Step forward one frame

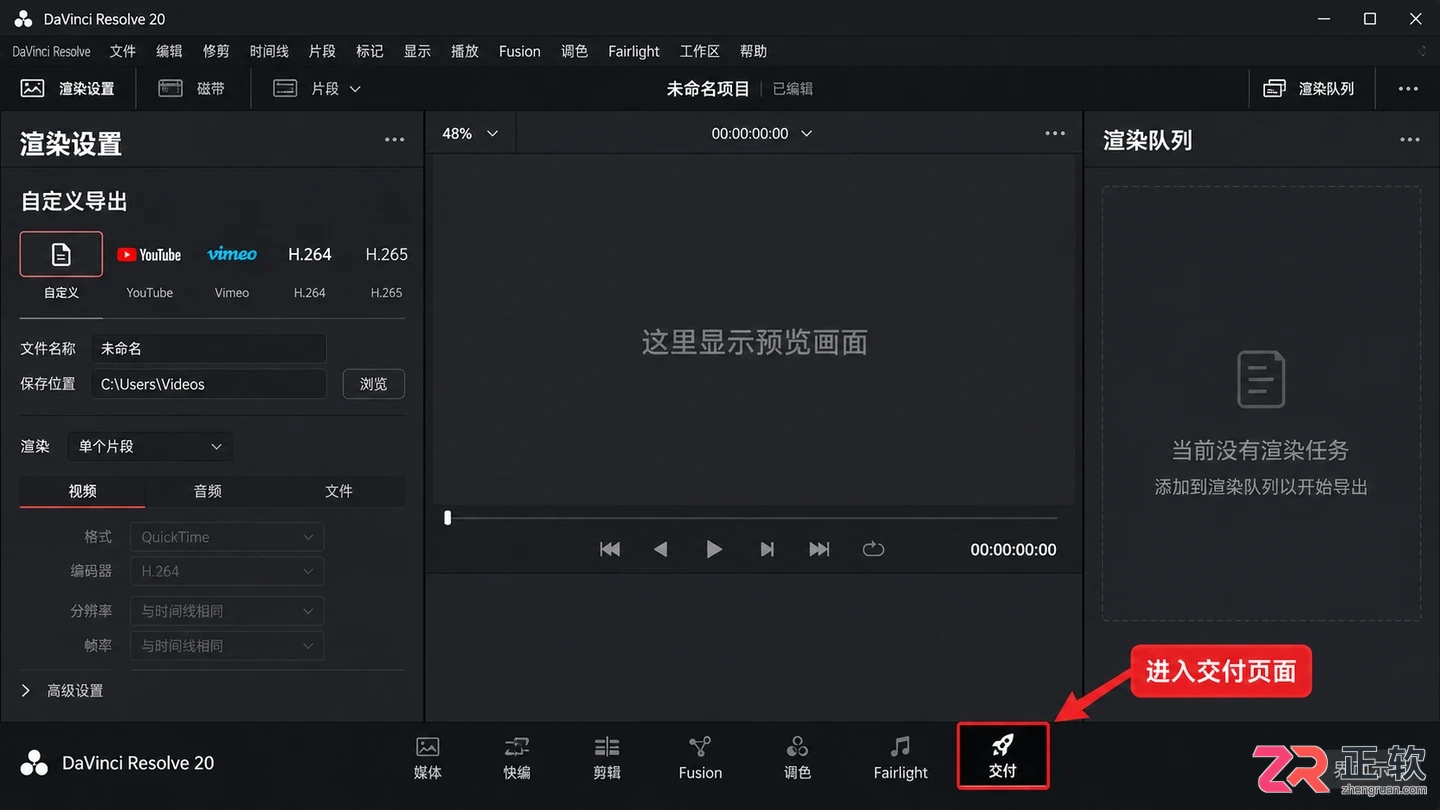tap(767, 549)
